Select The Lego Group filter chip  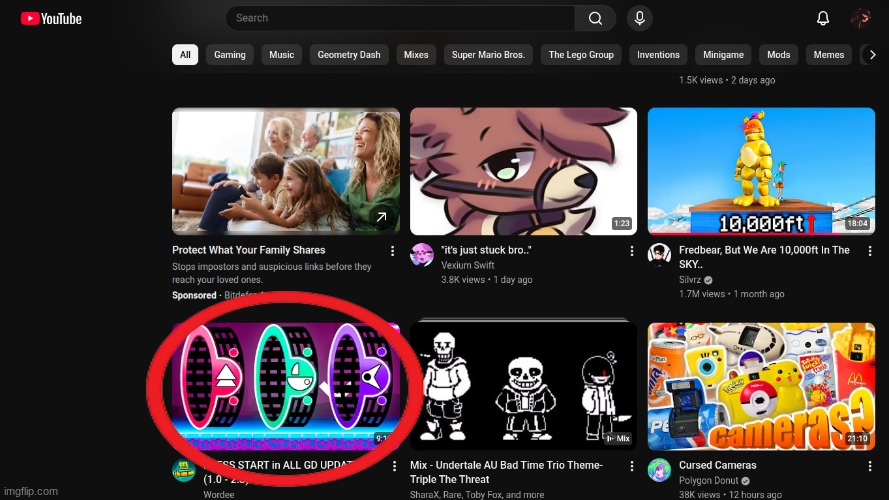(581, 55)
